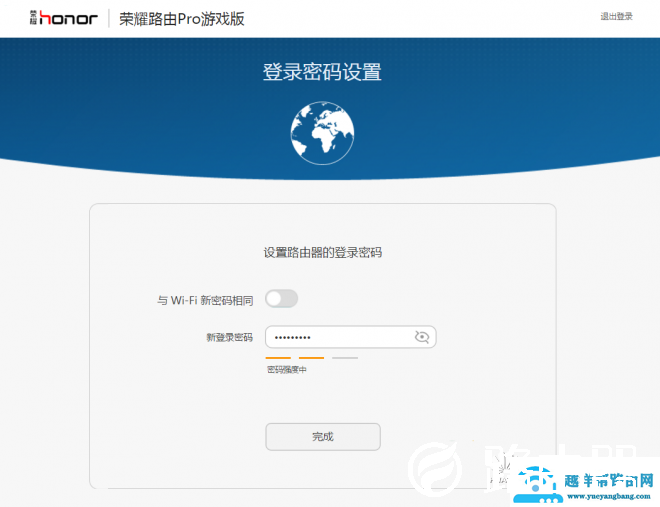The width and height of the screenshot is (660, 507).
Task: Click the 新登录密码 password field
Action: point(351,337)
